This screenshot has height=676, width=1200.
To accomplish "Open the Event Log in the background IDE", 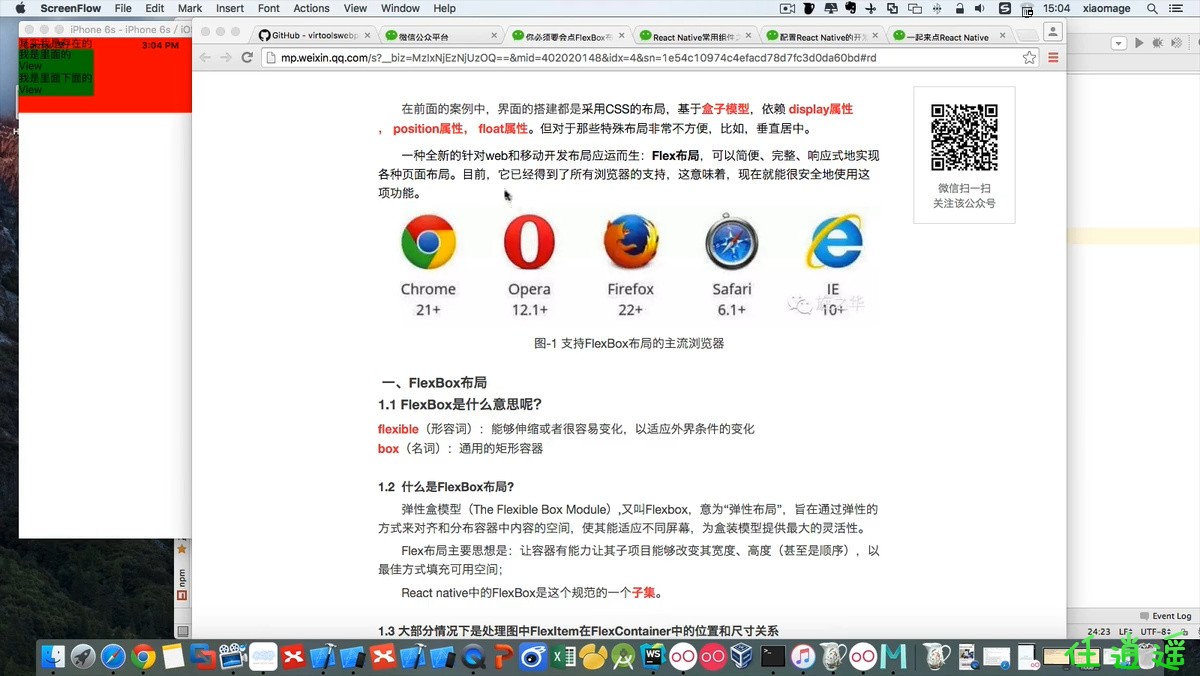I will point(1166,616).
